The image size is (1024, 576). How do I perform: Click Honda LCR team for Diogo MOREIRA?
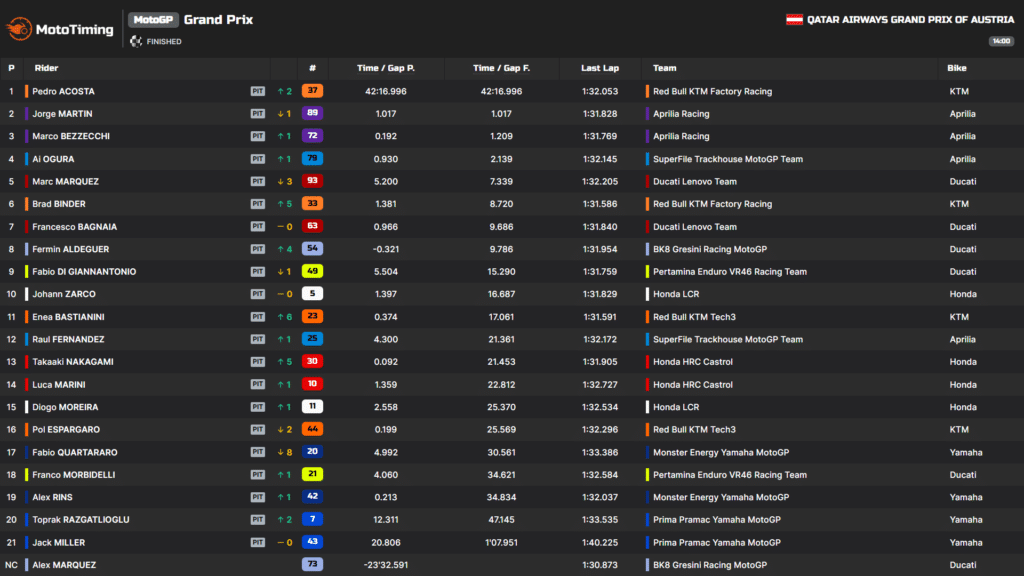[676, 407]
